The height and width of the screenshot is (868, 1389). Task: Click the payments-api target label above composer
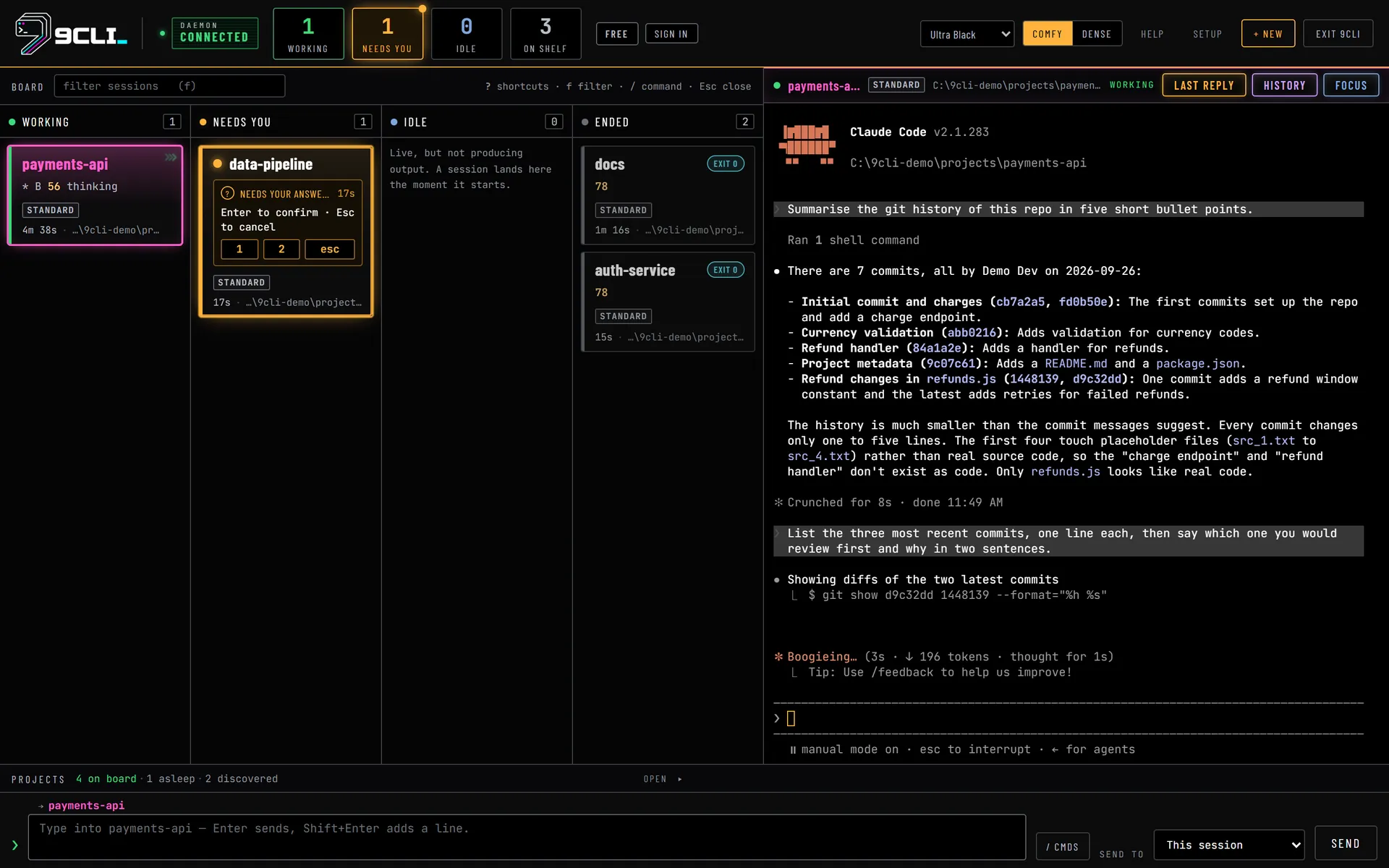point(86,806)
